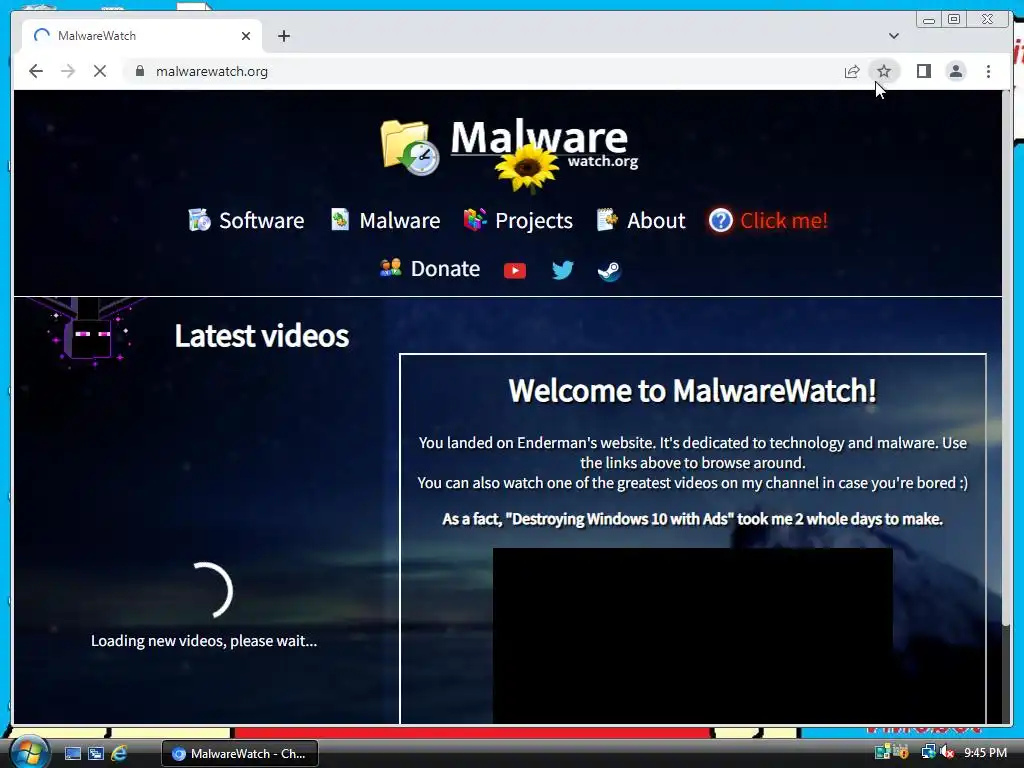Bookmark this page with the star icon

pos(884,71)
